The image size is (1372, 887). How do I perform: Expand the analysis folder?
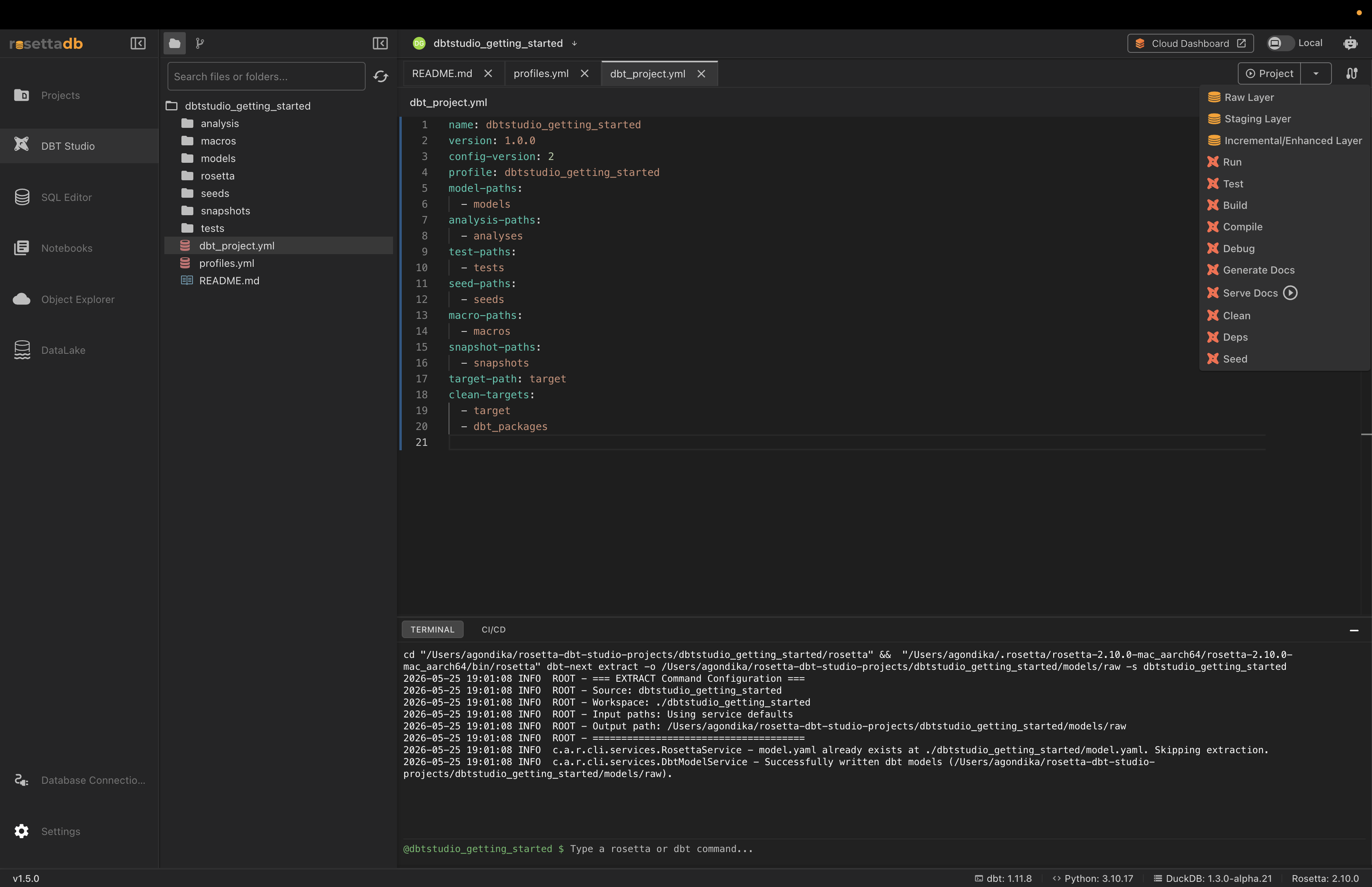279,123
